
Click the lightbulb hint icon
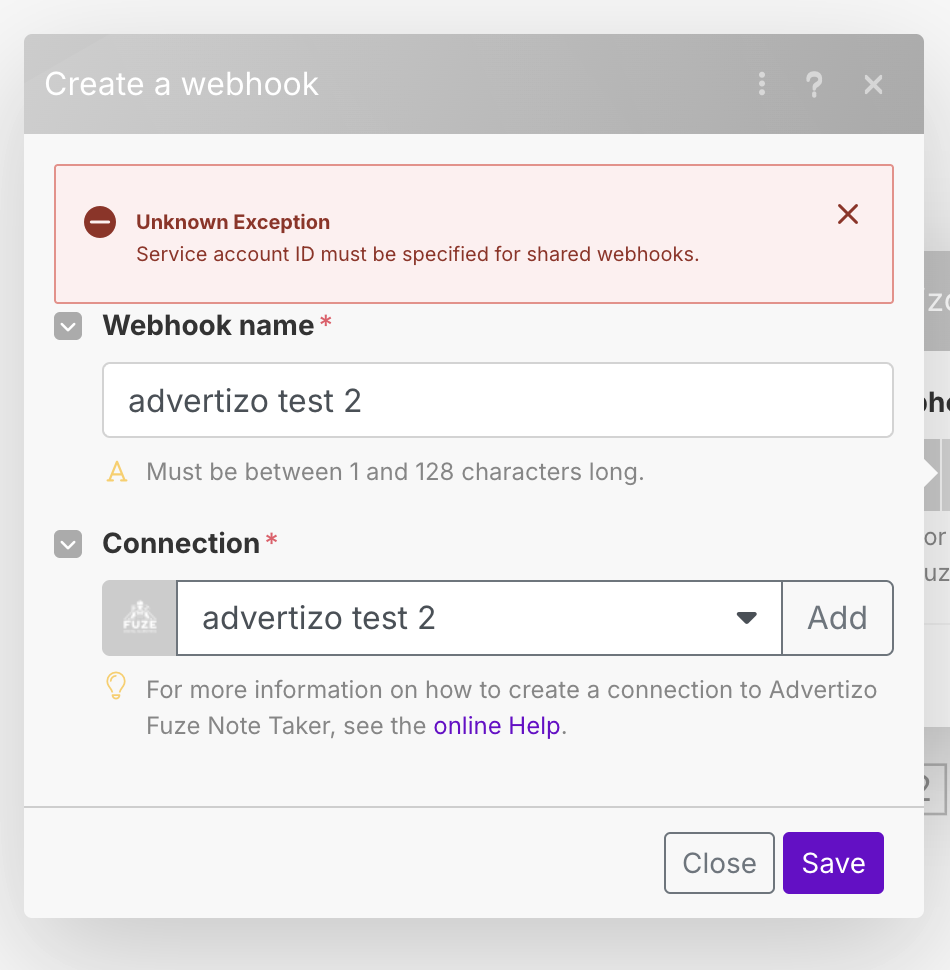click(x=117, y=687)
